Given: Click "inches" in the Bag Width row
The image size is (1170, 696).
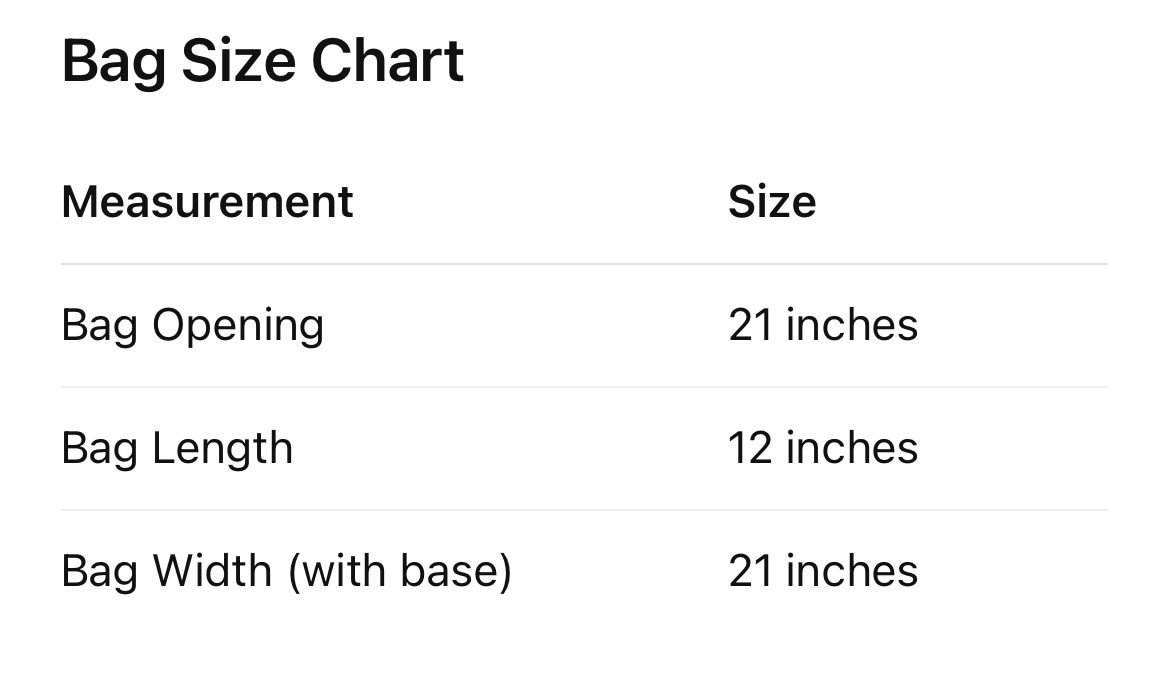Looking at the screenshot, I should [852, 572].
